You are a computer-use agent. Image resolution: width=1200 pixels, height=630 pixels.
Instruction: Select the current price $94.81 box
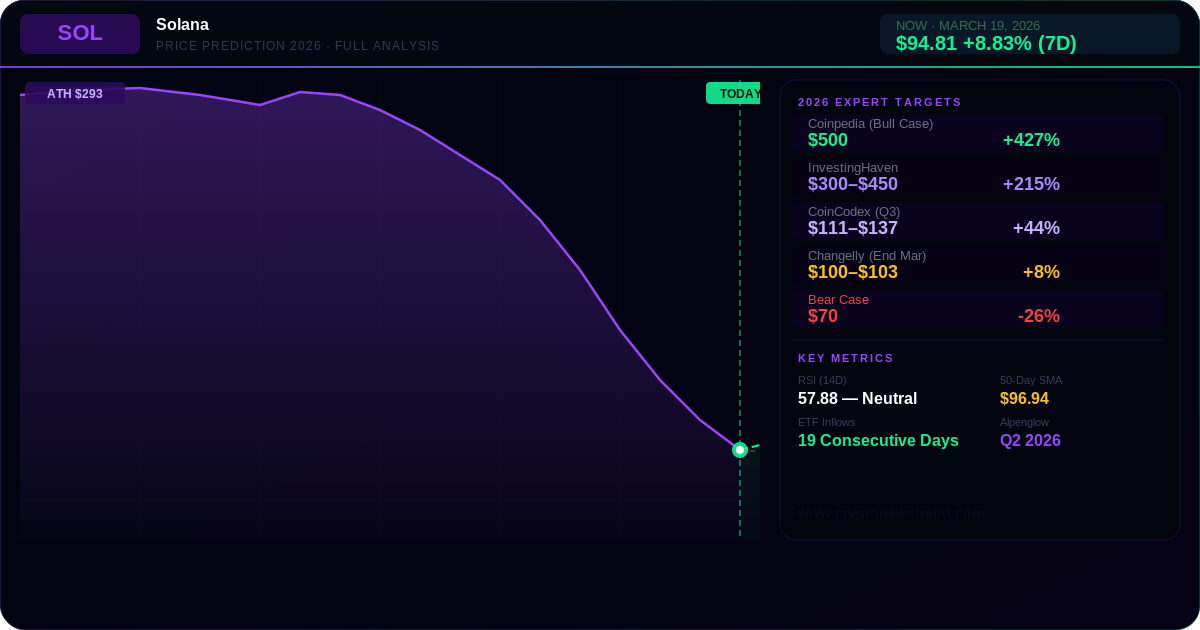click(1029, 34)
